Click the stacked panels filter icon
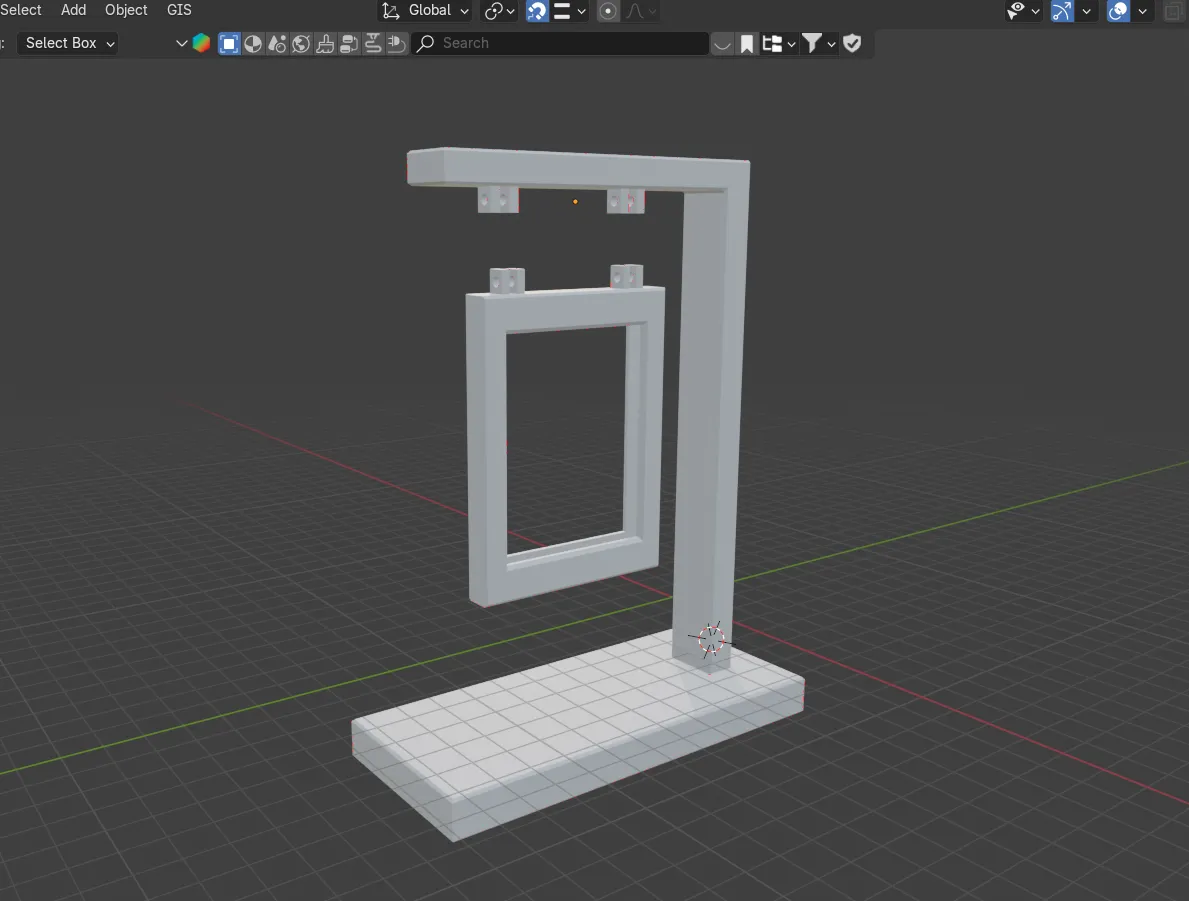Screen dimensions: 1189x901 (x=349, y=43)
